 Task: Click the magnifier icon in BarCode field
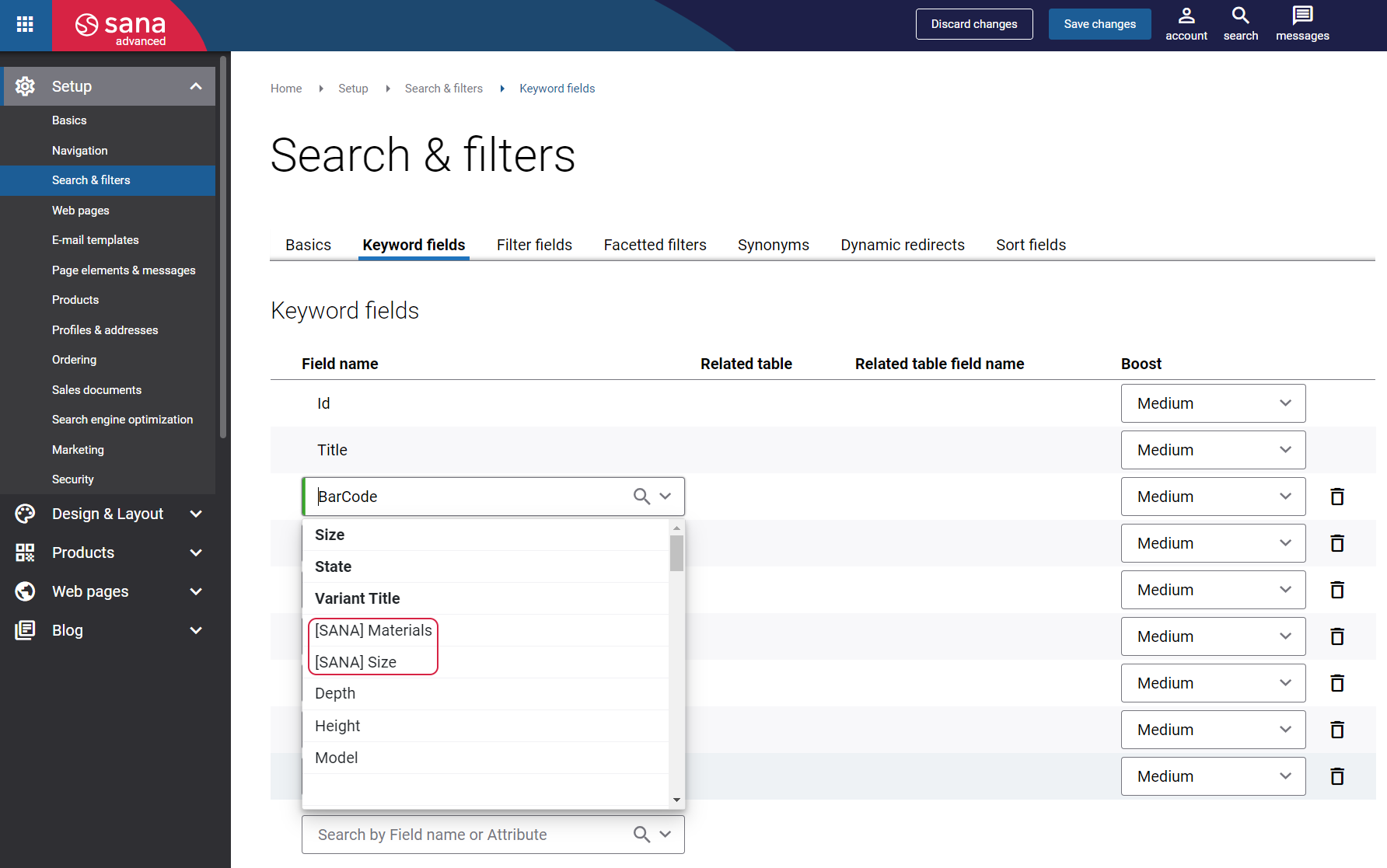641,497
